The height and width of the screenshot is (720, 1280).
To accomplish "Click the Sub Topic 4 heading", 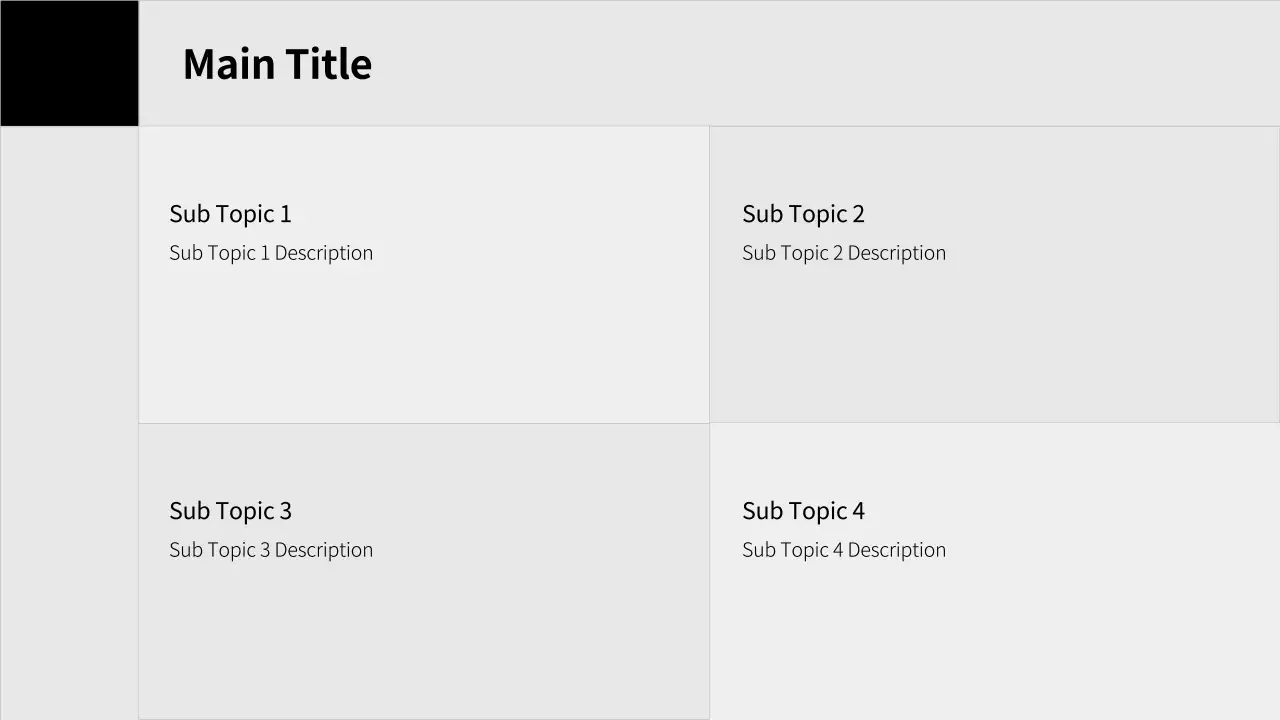I will 803,511.
